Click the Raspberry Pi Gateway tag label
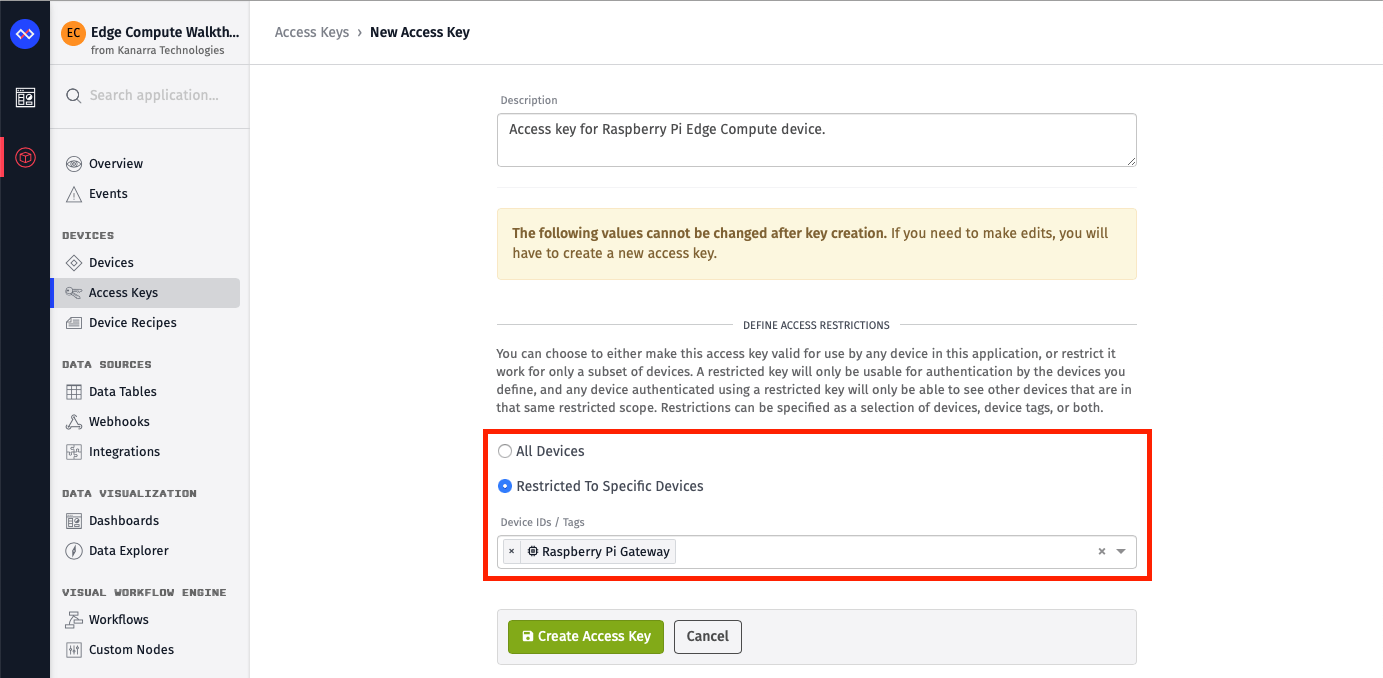 [x=606, y=552]
